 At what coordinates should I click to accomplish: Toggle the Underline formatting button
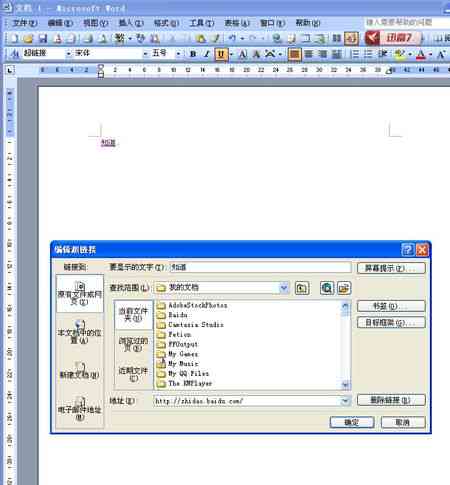(x=221, y=54)
